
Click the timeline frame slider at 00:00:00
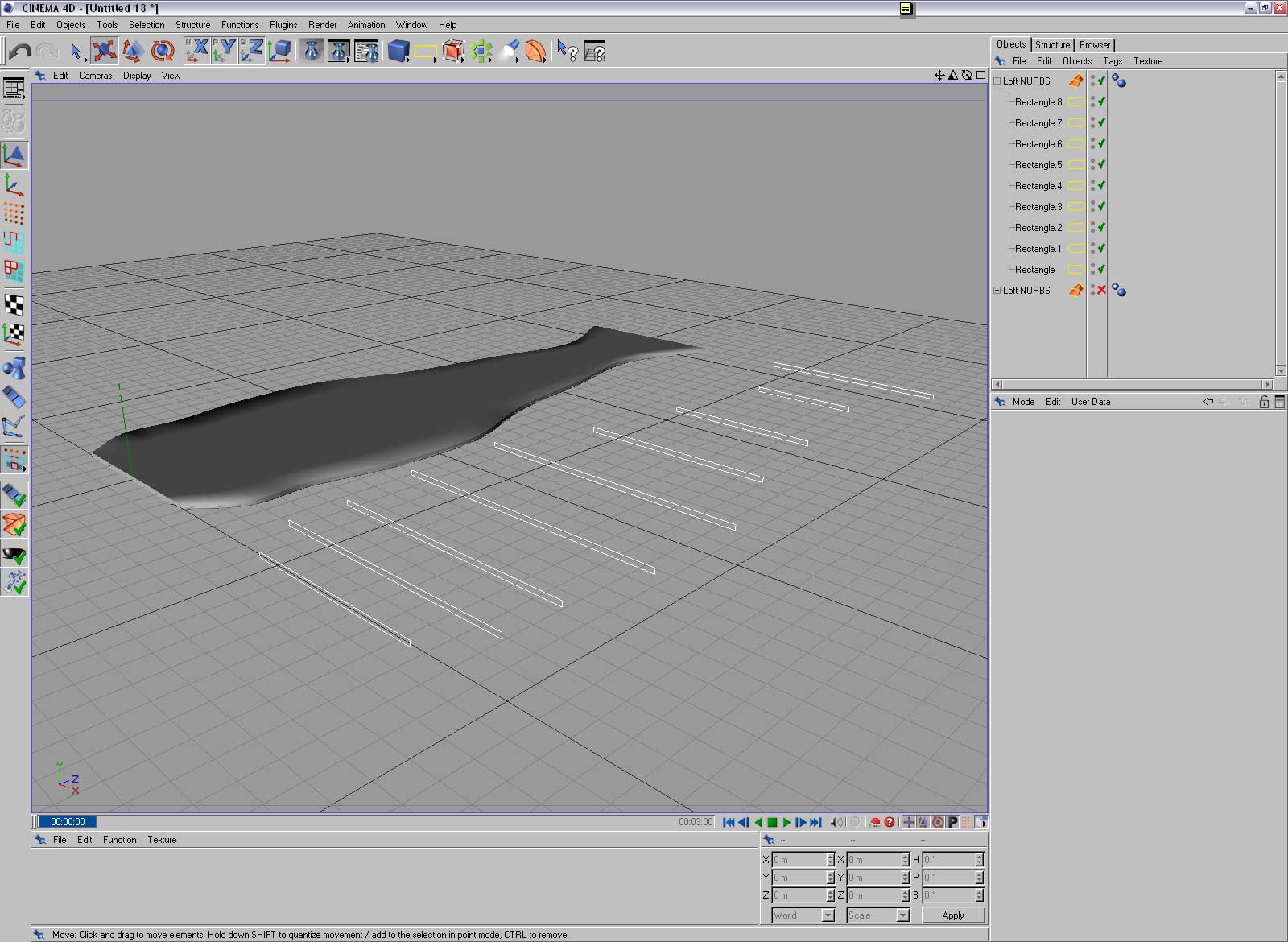68,822
